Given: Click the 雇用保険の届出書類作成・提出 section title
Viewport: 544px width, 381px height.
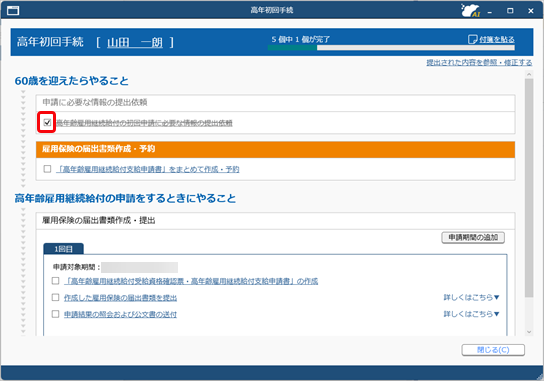Looking at the screenshot, I should click(99, 220).
